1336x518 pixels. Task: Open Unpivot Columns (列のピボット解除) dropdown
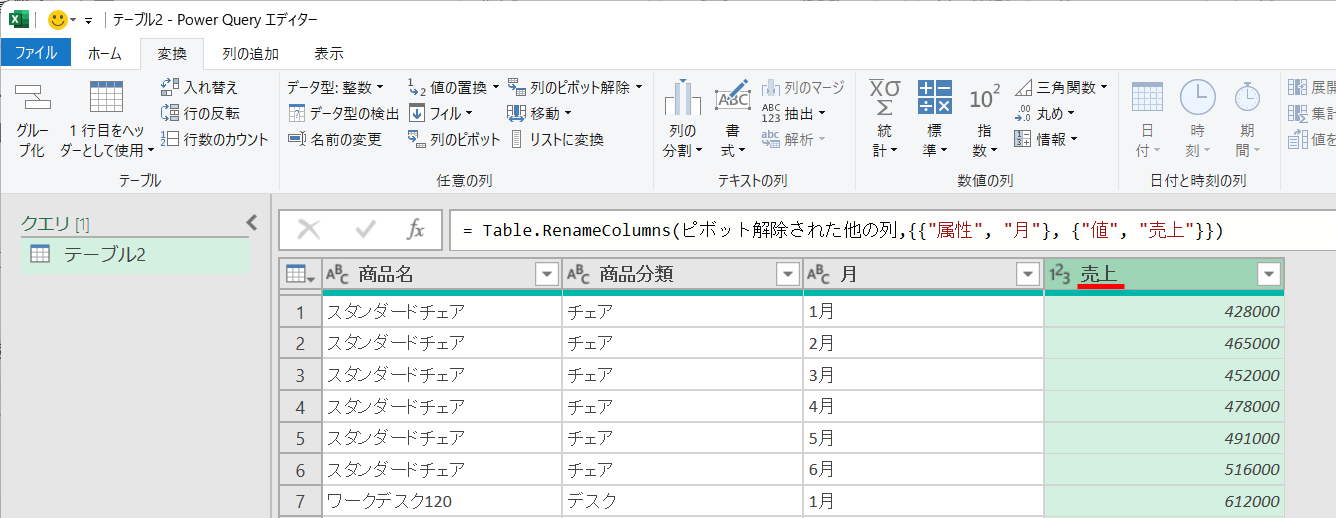point(575,87)
